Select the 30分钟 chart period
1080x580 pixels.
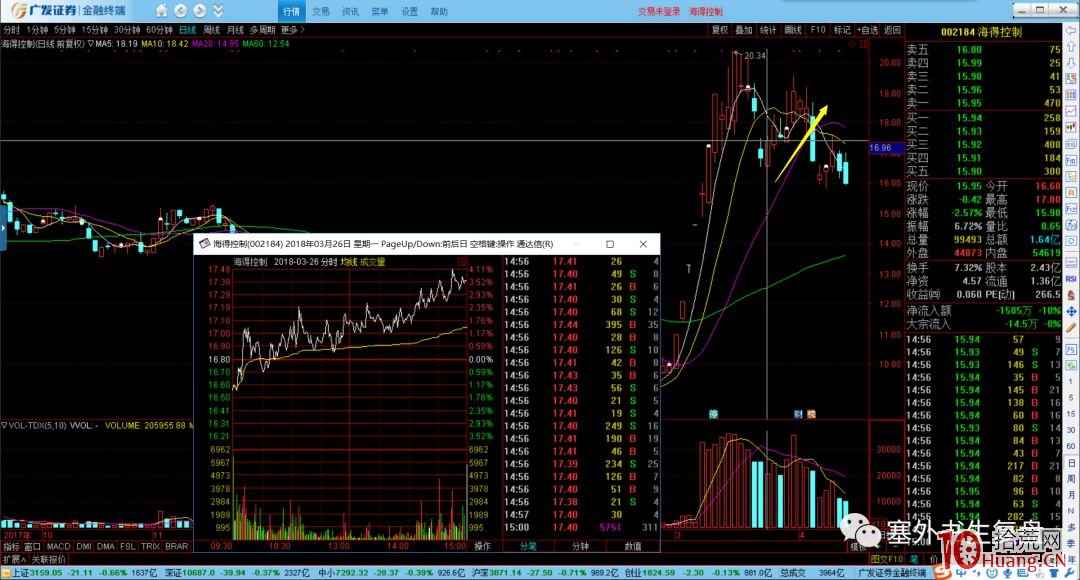click(127, 30)
